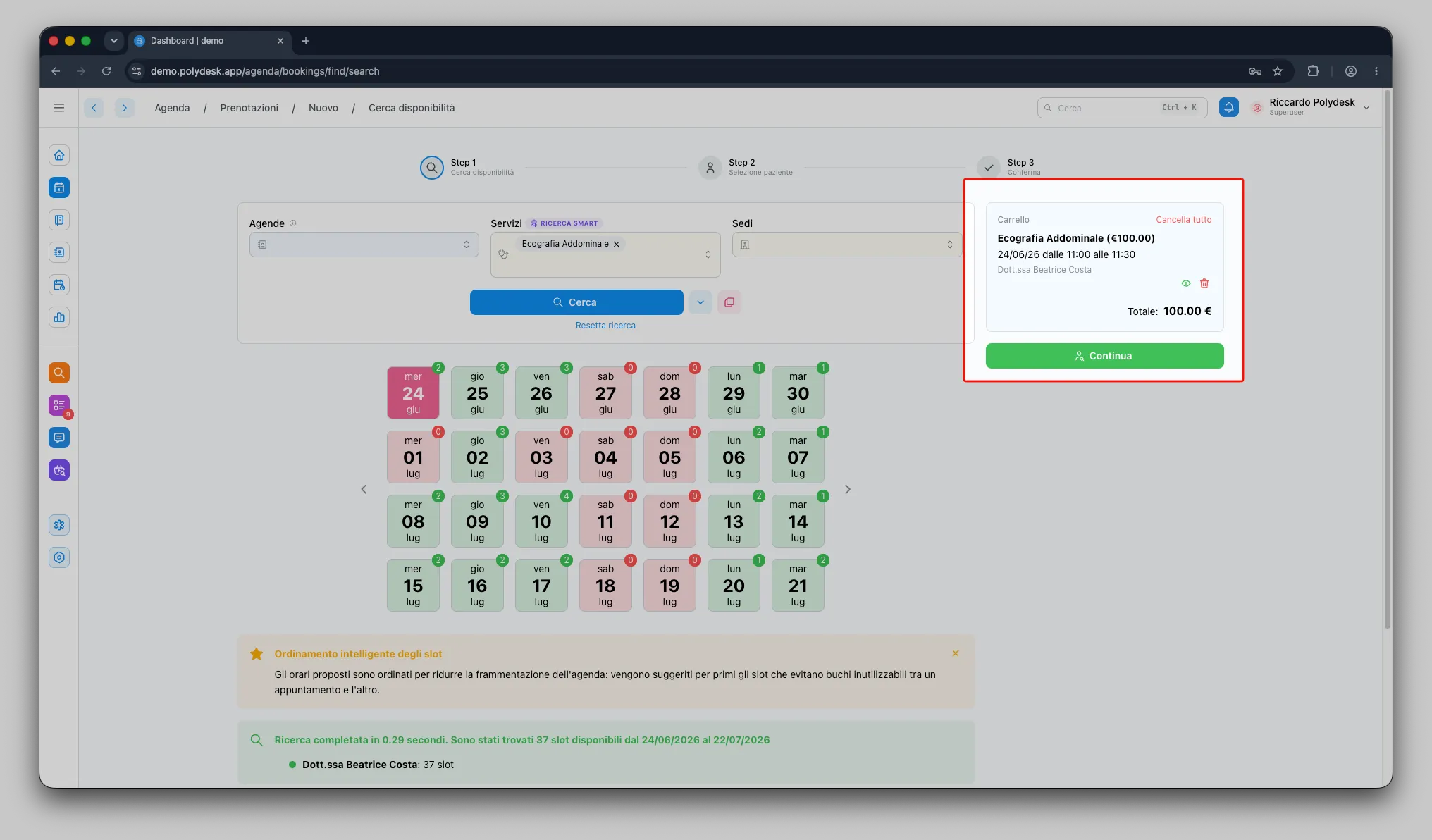Click the orange search icon in sidebar
The height and width of the screenshot is (840, 1432).
pyautogui.click(x=59, y=373)
